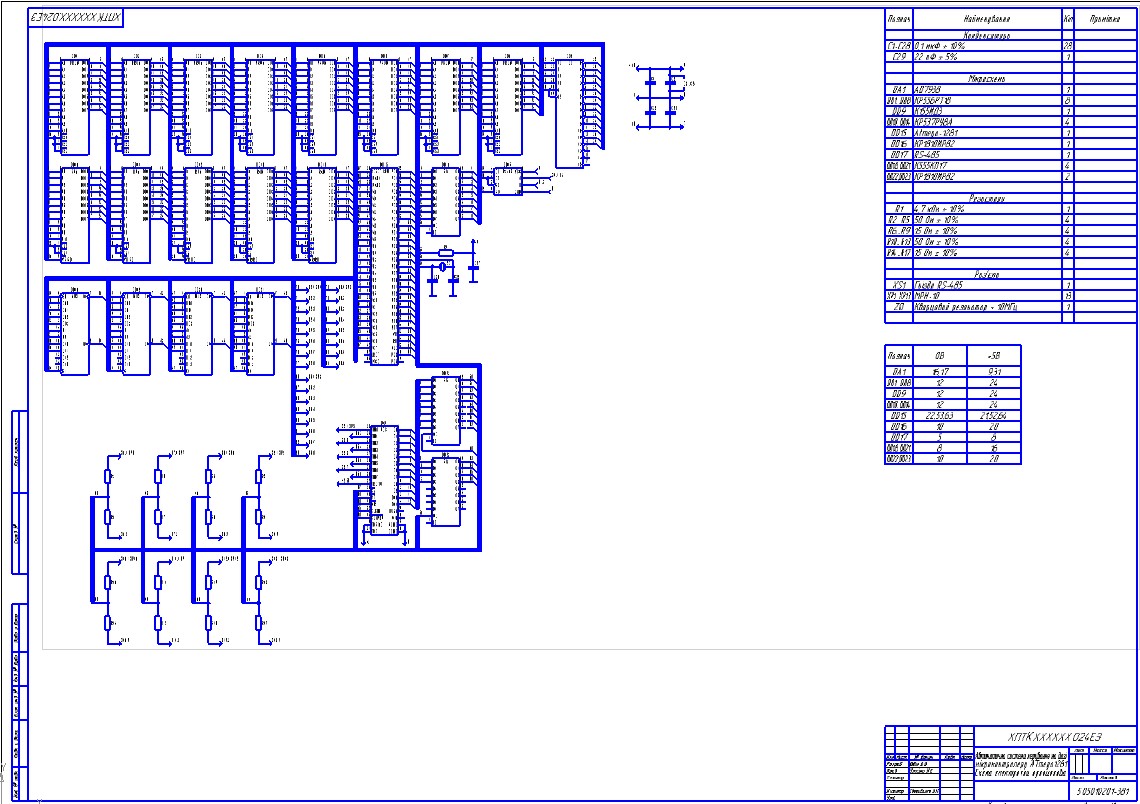Select the decoupling capacitor bank at schematic top right
The height and width of the screenshot is (804, 1140).
pyautogui.click(x=660, y=97)
